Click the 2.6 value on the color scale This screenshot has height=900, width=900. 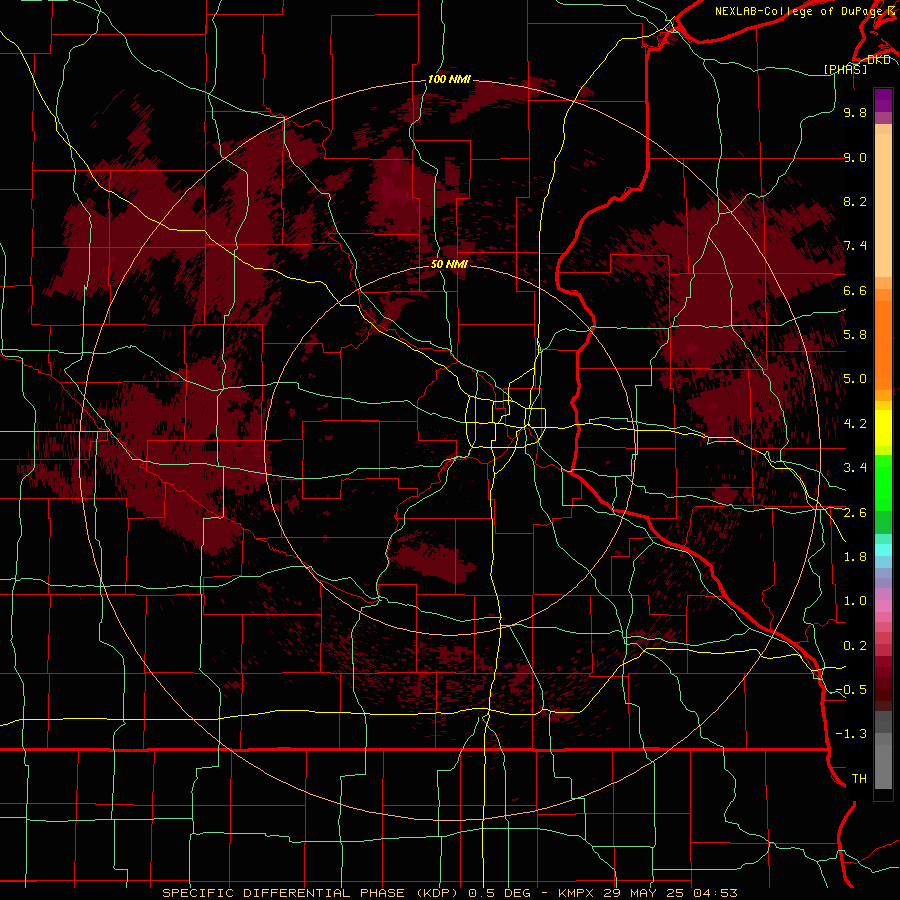click(x=855, y=513)
